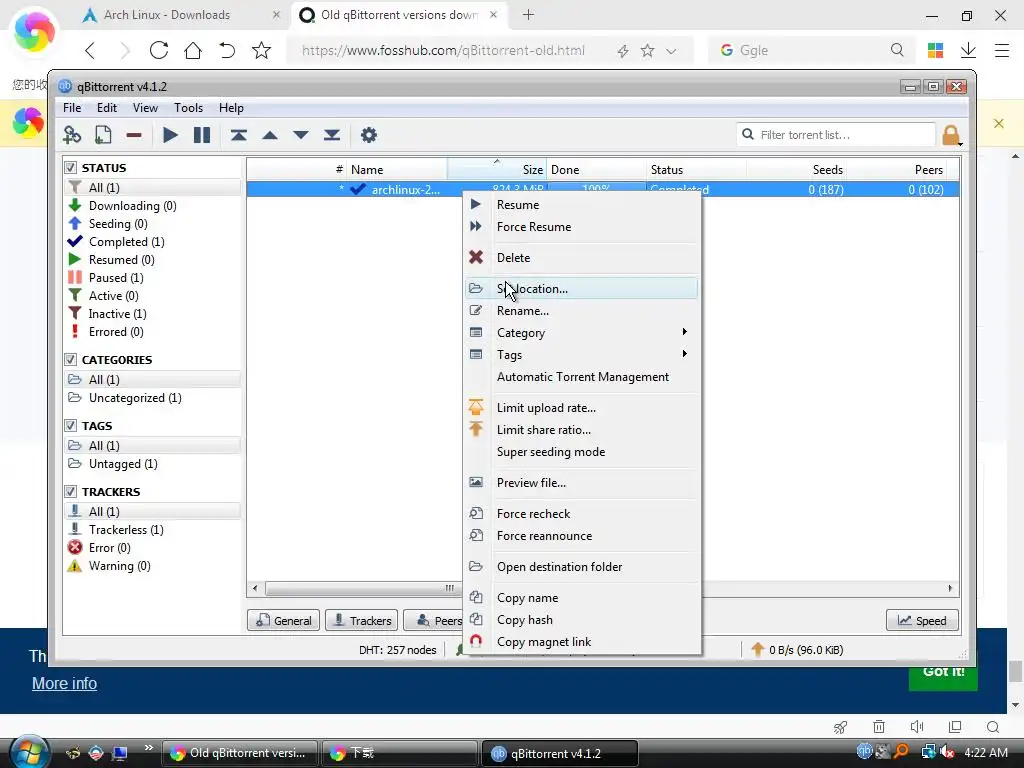Image resolution: width=1024 pixels, height=768 pixels.
Task: Click the Add torrent link toolbar icon
Action: [72, 135]
